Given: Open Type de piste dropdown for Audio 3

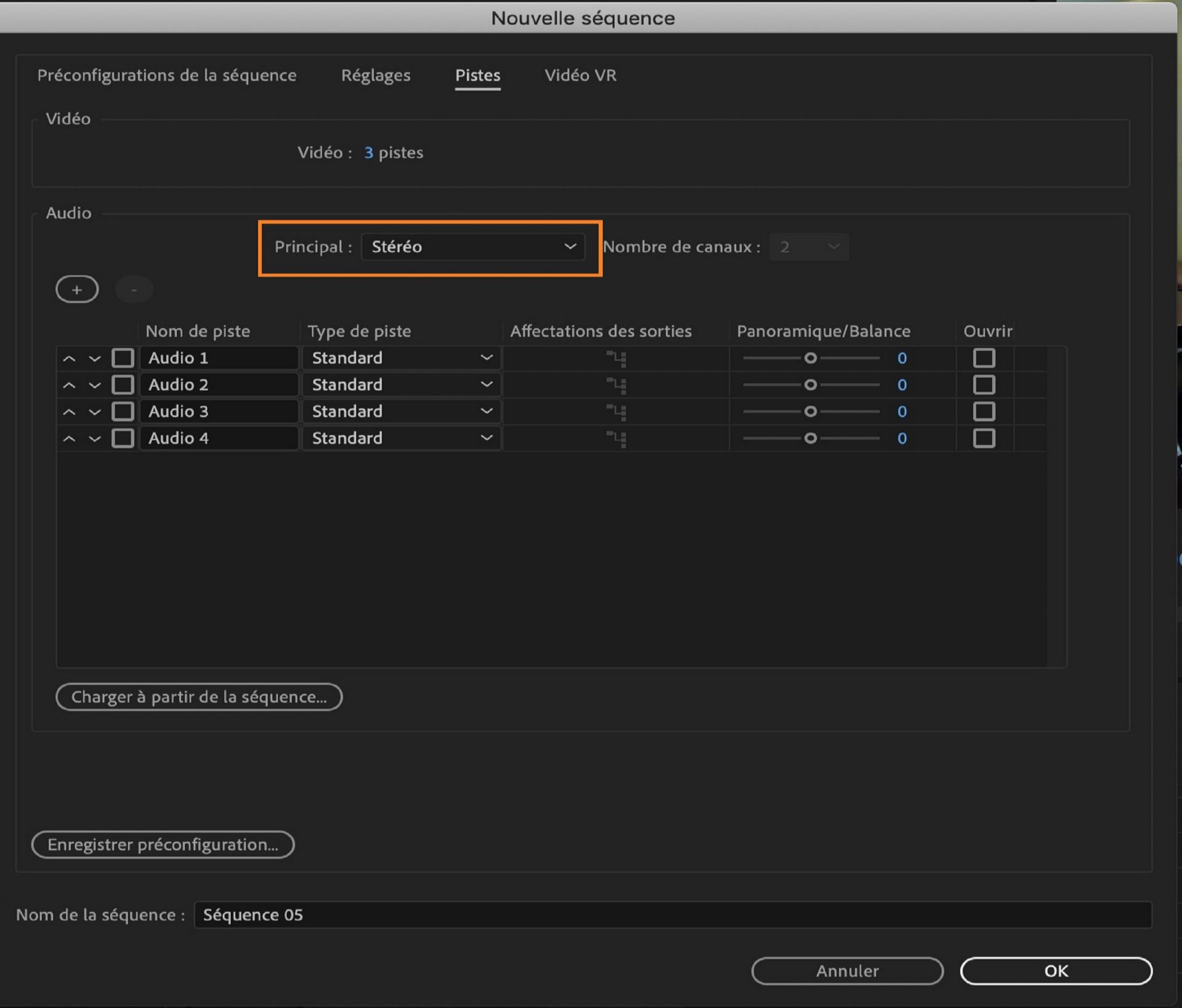Looking at the screenshot, I should point(401,411).
